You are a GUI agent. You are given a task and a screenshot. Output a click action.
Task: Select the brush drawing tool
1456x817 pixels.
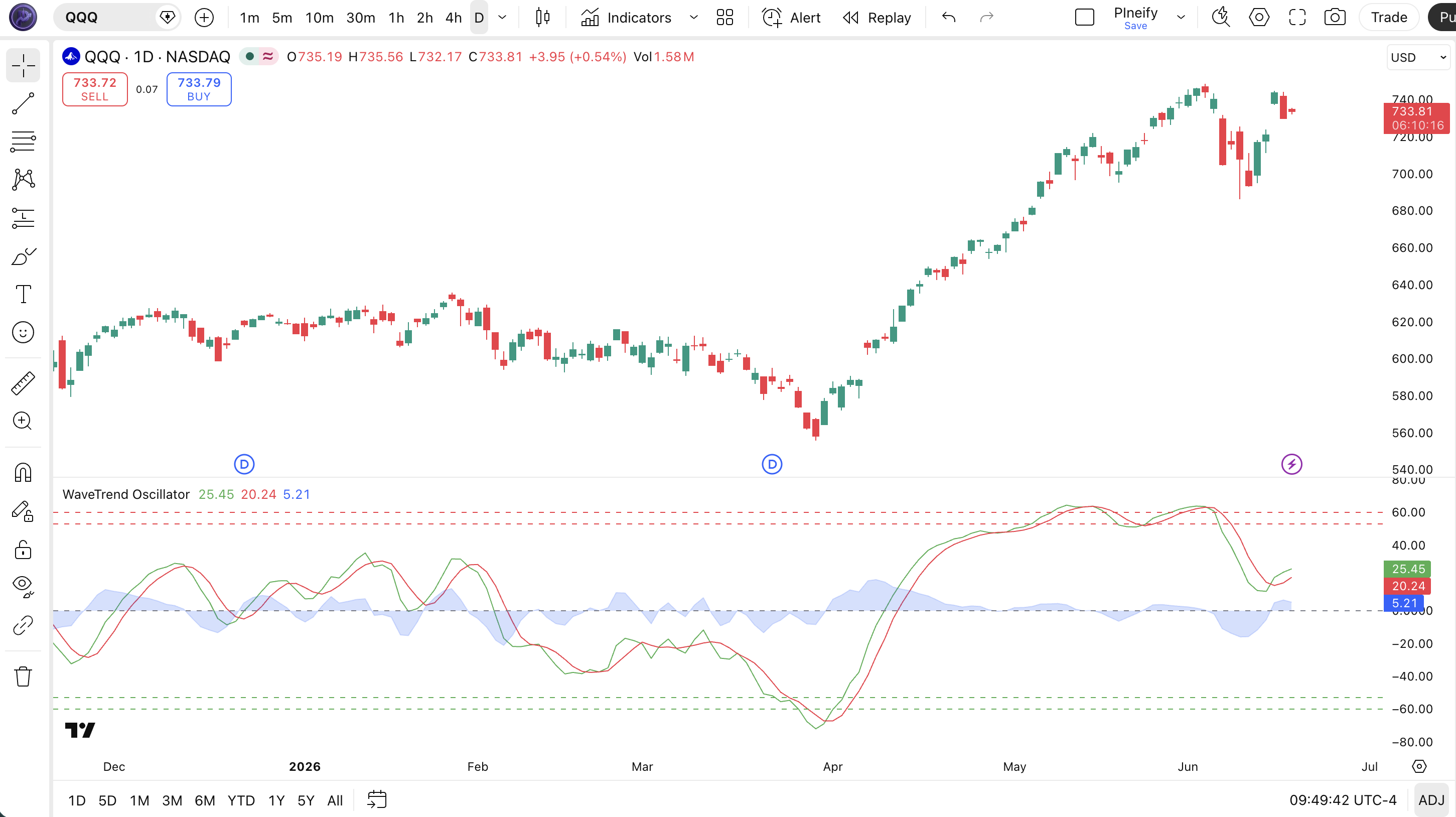tap(23, 256)
